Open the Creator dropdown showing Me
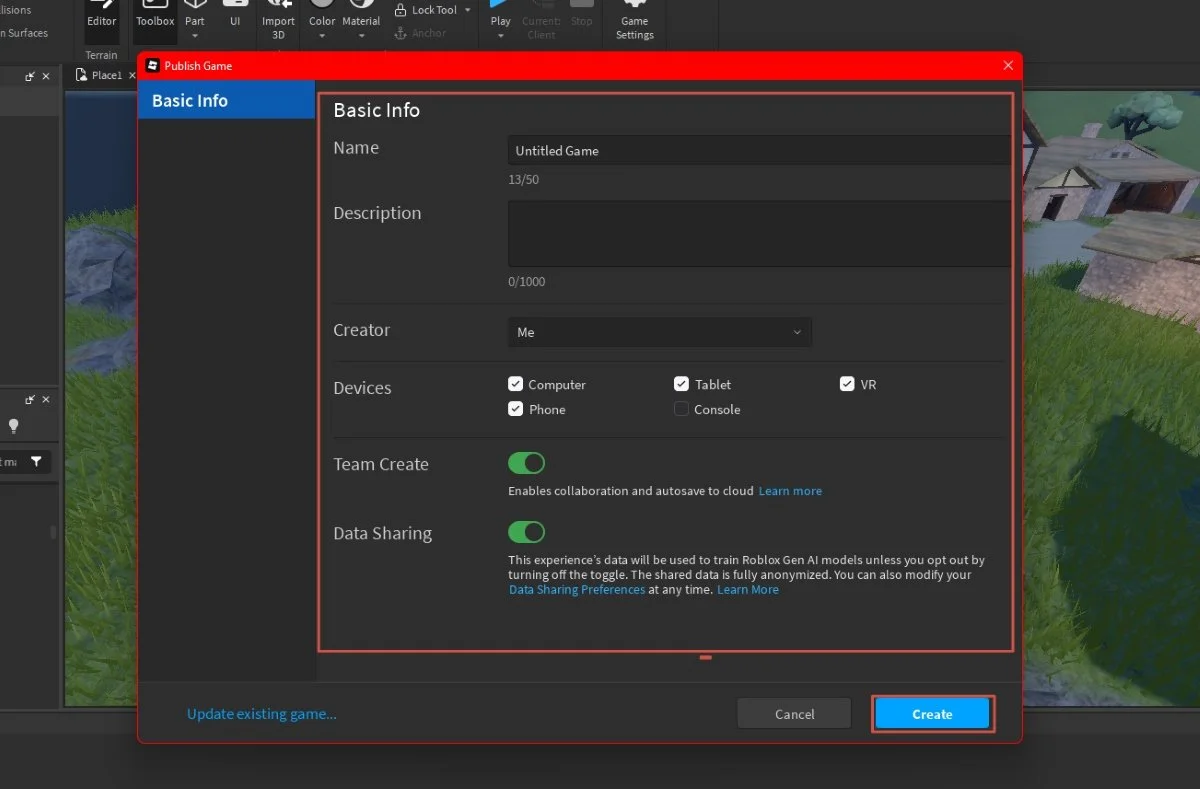This screenshot has width=1200, height=789. pos(660,332)
